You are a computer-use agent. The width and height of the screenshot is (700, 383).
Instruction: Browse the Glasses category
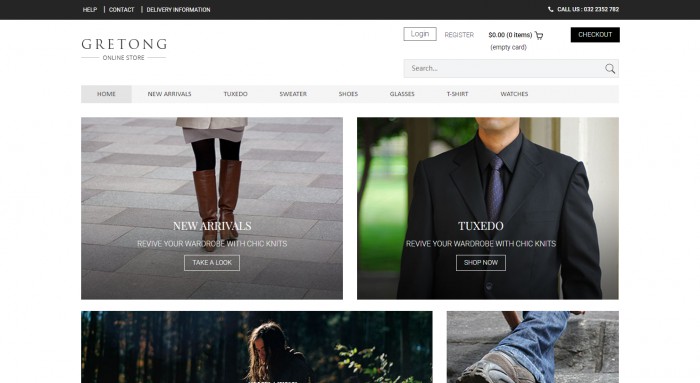pyautogui.click(x=402, y=94)
